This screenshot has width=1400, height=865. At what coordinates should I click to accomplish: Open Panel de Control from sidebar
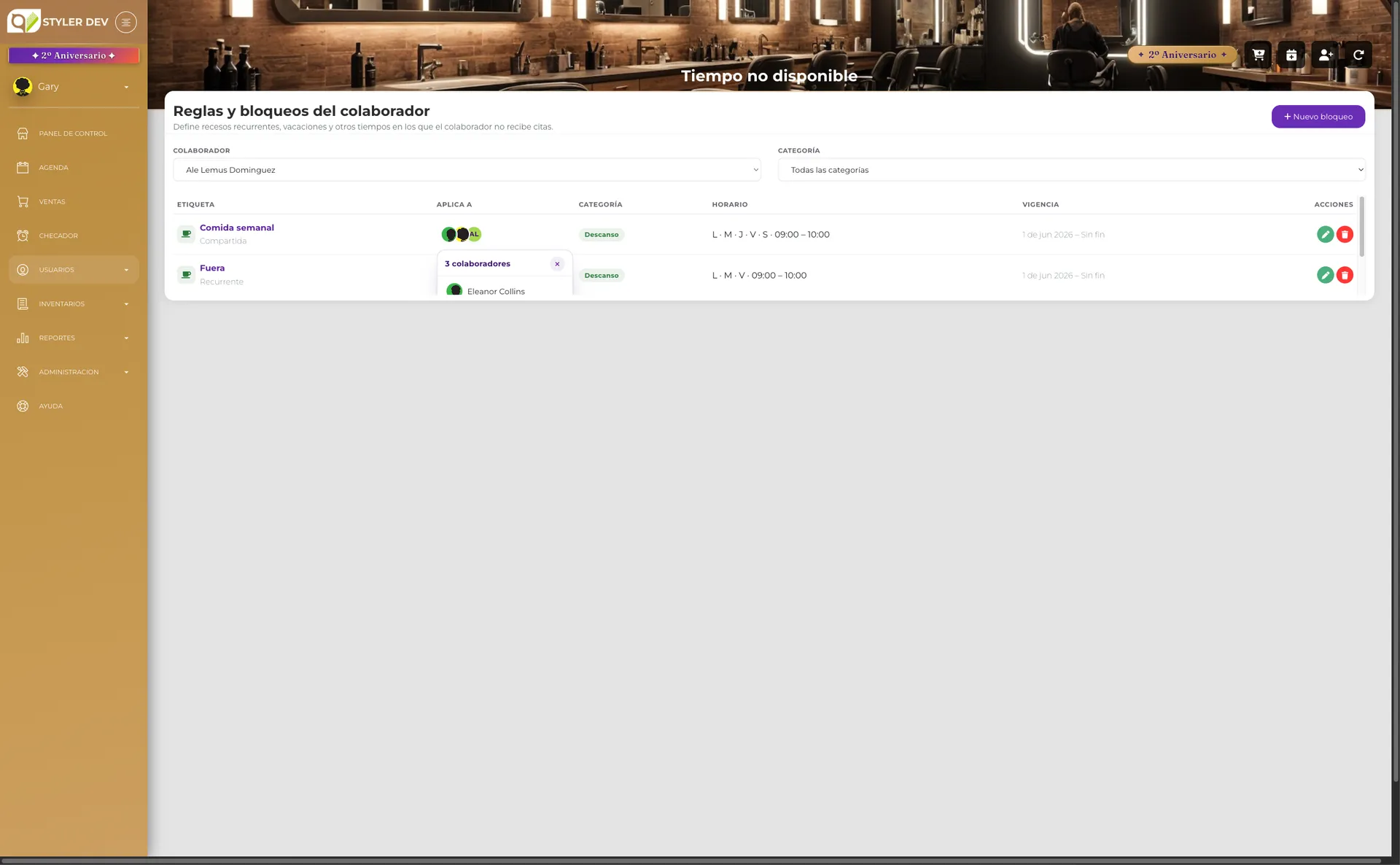click(74, 133)
